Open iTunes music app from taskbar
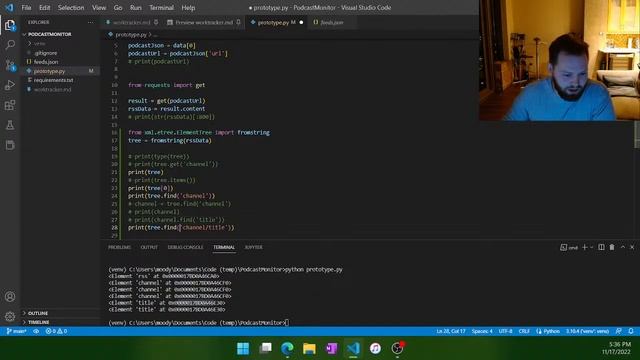 [375, 348]
